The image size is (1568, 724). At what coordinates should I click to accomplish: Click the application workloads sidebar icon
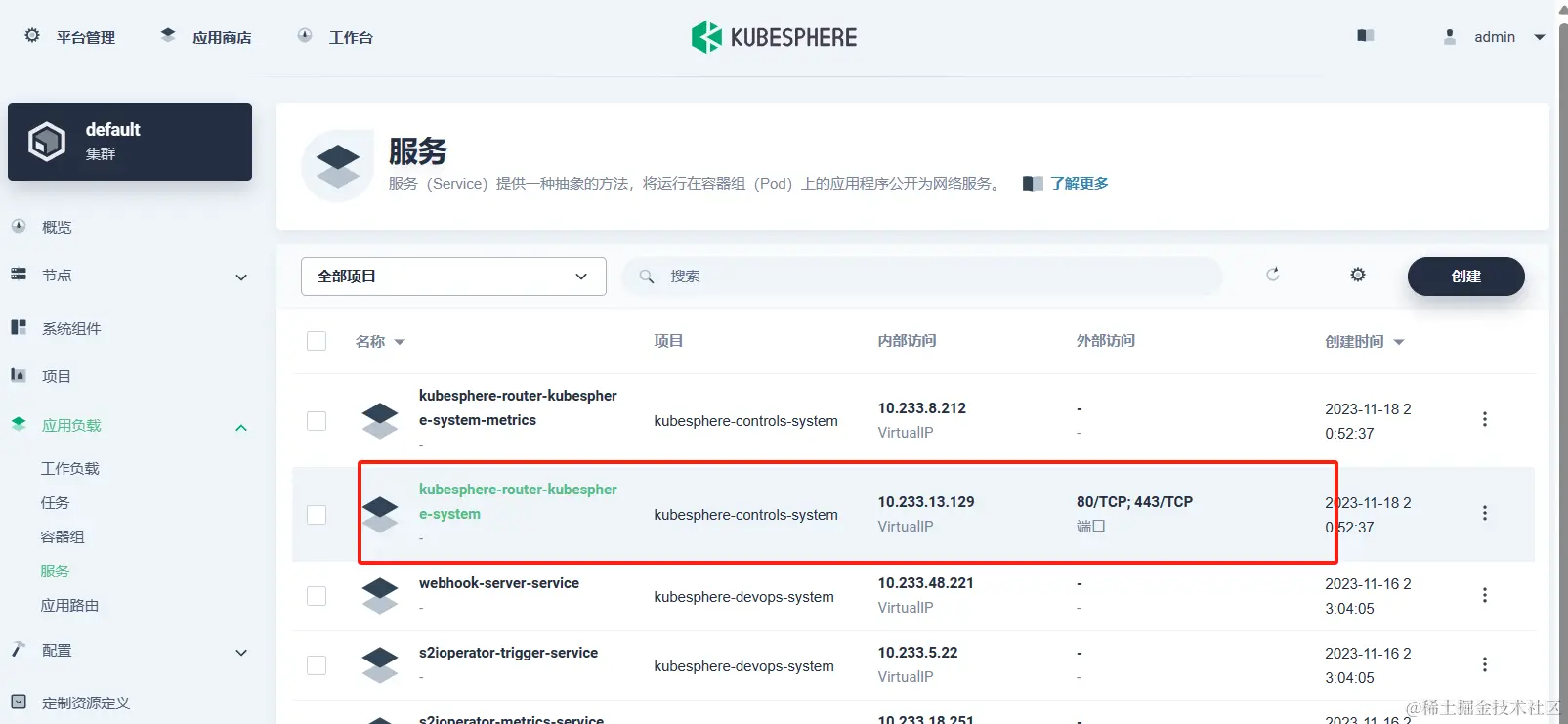coord(19,424)
